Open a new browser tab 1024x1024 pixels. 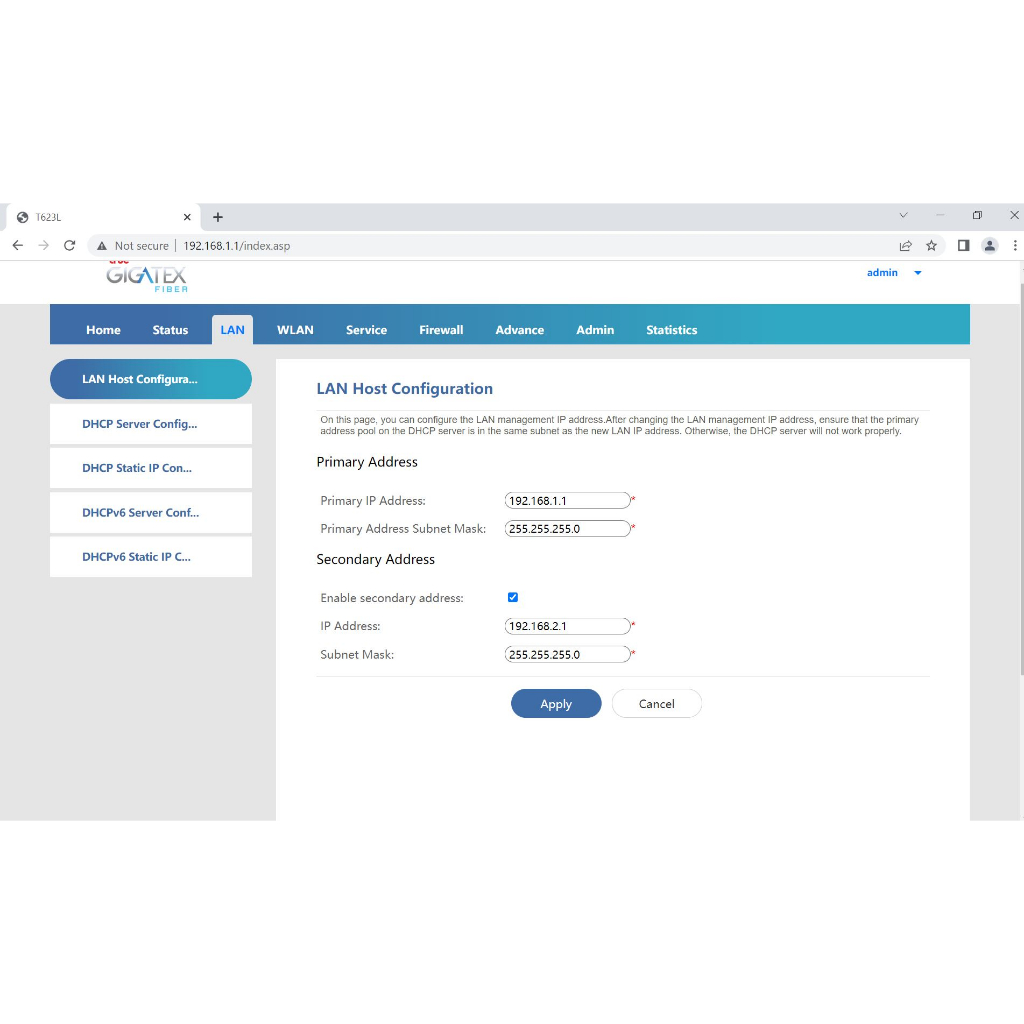tap(218, 217)
